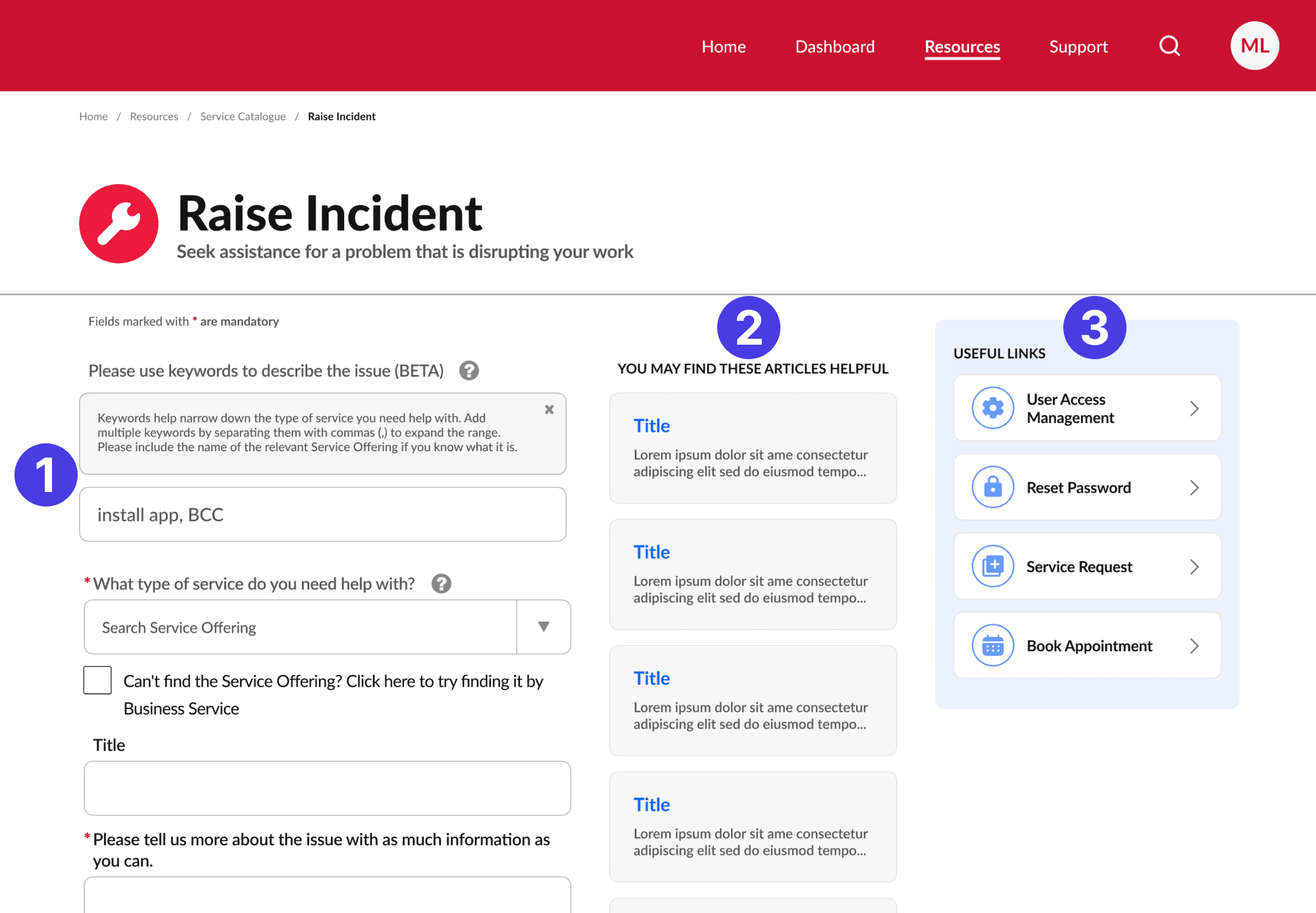Screen dimensions: 1316x913
Task: Check the Can't find Service Offering checkbox
Action: tap(97, 680)
